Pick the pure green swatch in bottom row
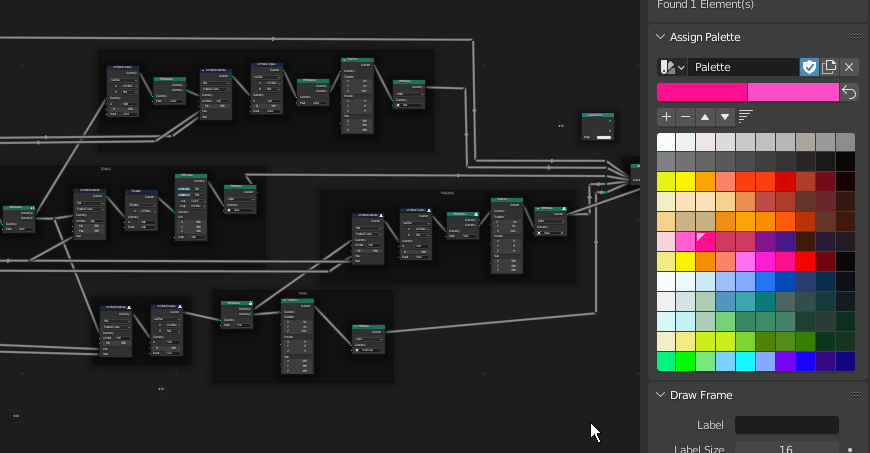 [x=686, y=361]
